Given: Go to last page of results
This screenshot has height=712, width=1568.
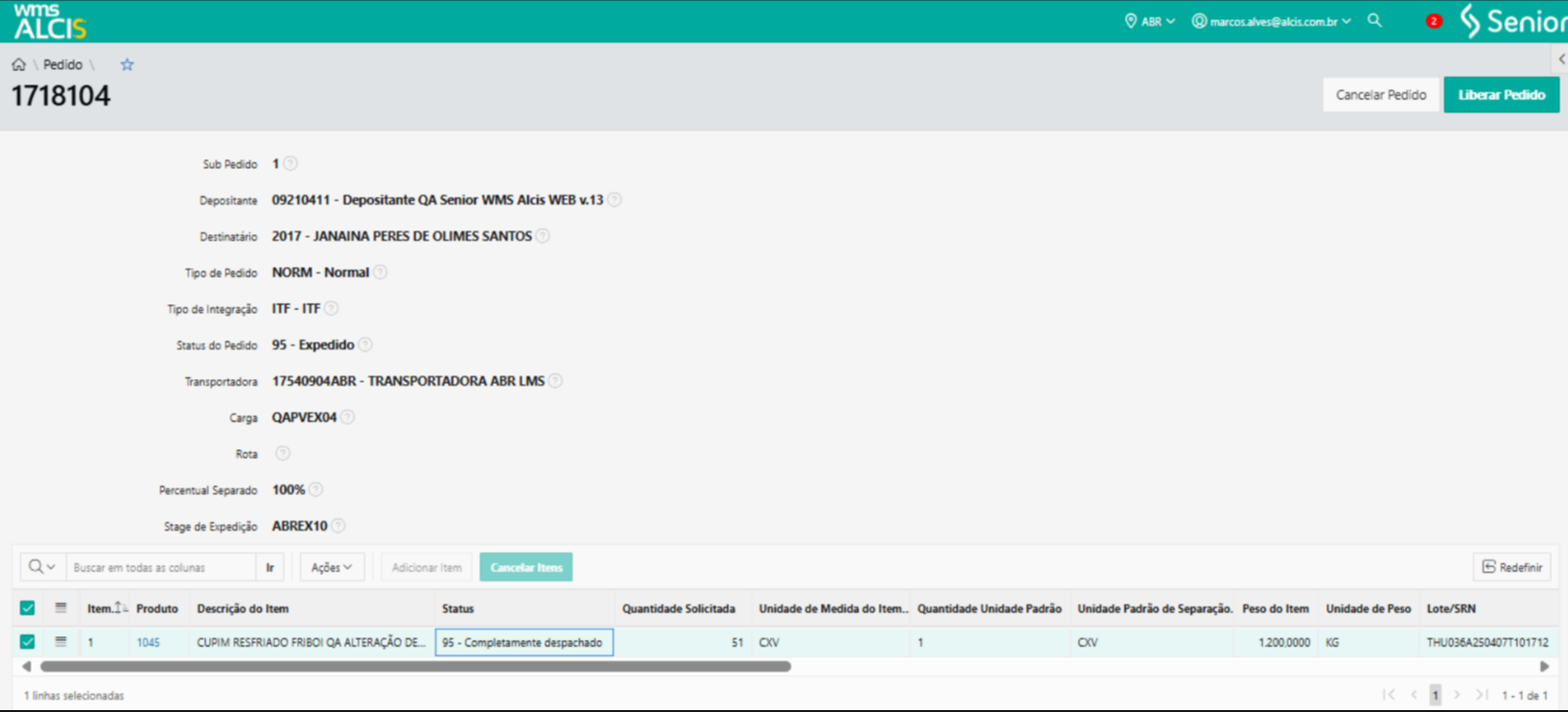Looking at the screenshot, I should pos(1482,695).
